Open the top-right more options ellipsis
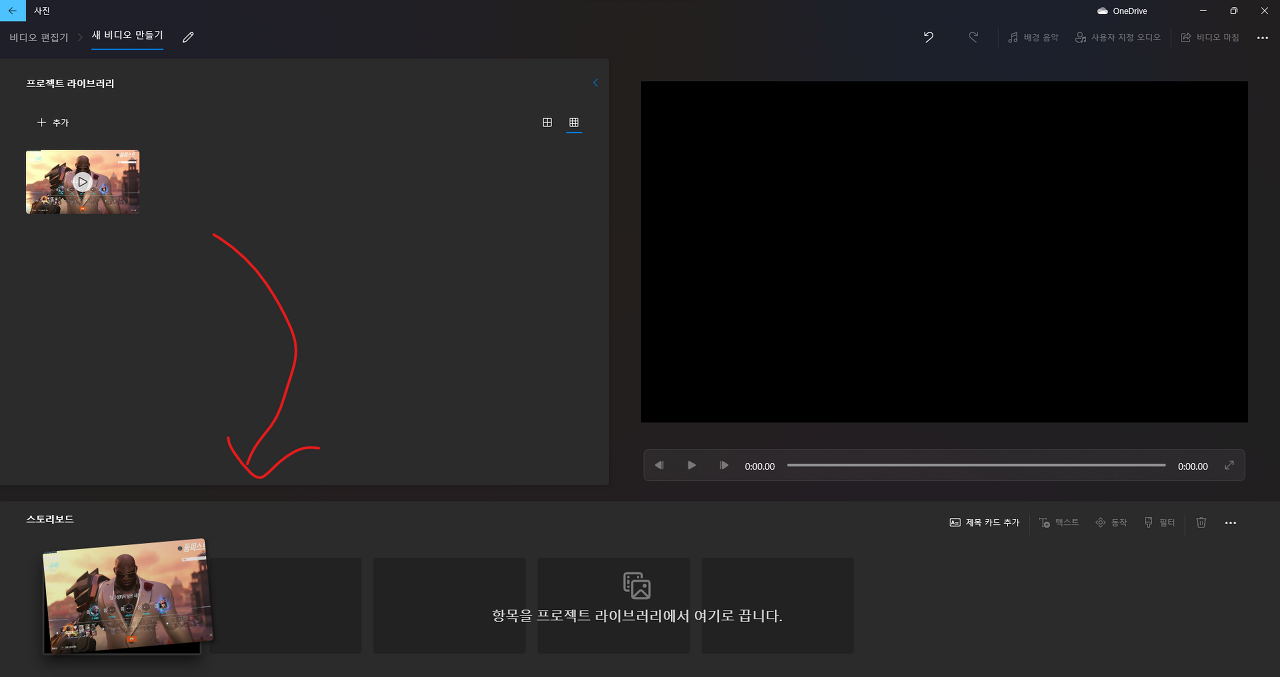 pyautogui.click(x=1262, y=37)
